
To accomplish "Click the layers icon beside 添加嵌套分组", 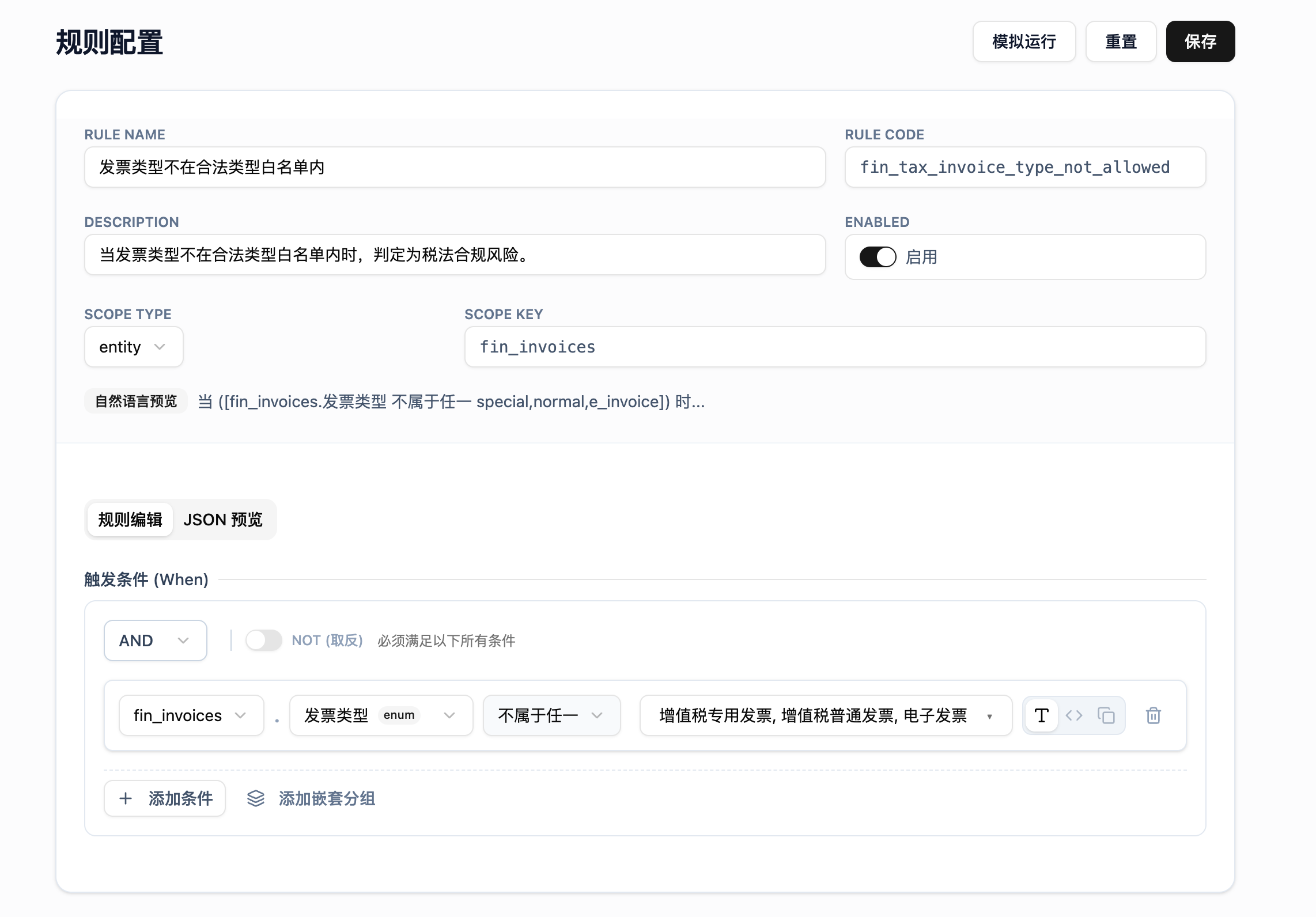I will (x=255, y=798).
